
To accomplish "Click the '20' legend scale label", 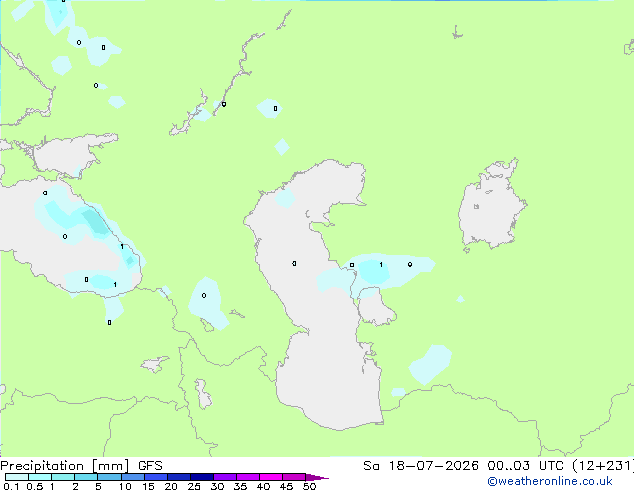I will 171,486.
